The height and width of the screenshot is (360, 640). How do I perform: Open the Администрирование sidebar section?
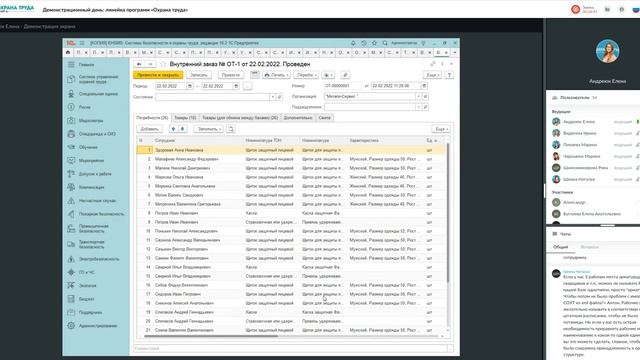click(x=98, y=326)
